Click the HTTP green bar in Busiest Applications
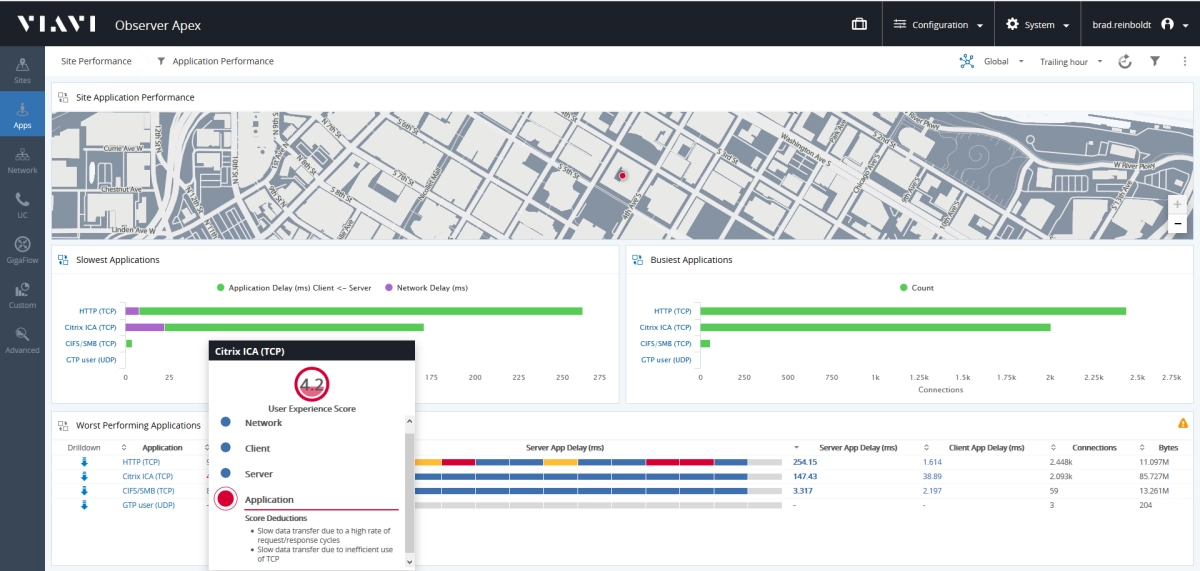 [x=913, y=311]
